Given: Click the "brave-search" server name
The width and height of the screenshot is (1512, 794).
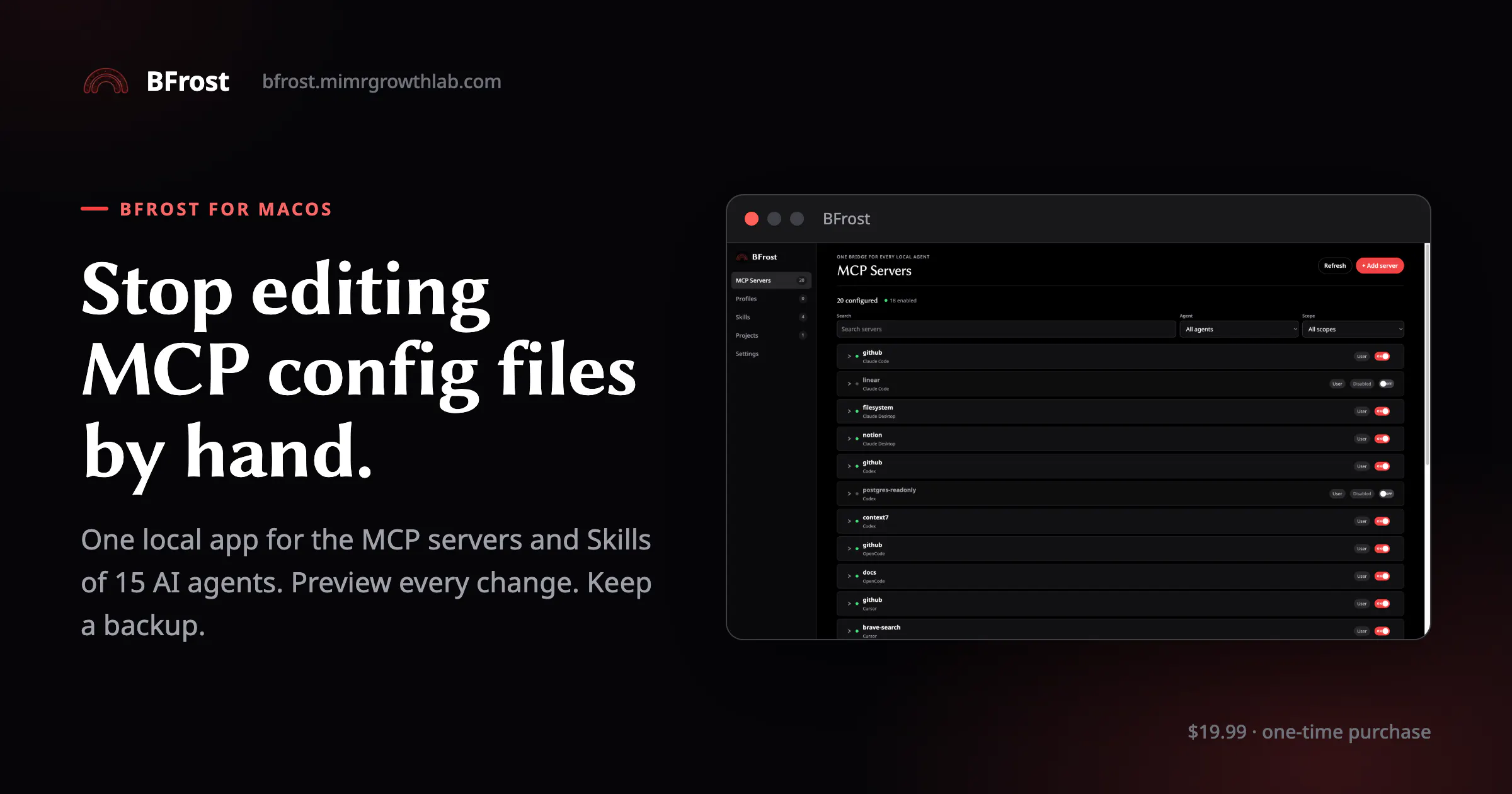Looking at the screenshot, I should pos(881,628).
